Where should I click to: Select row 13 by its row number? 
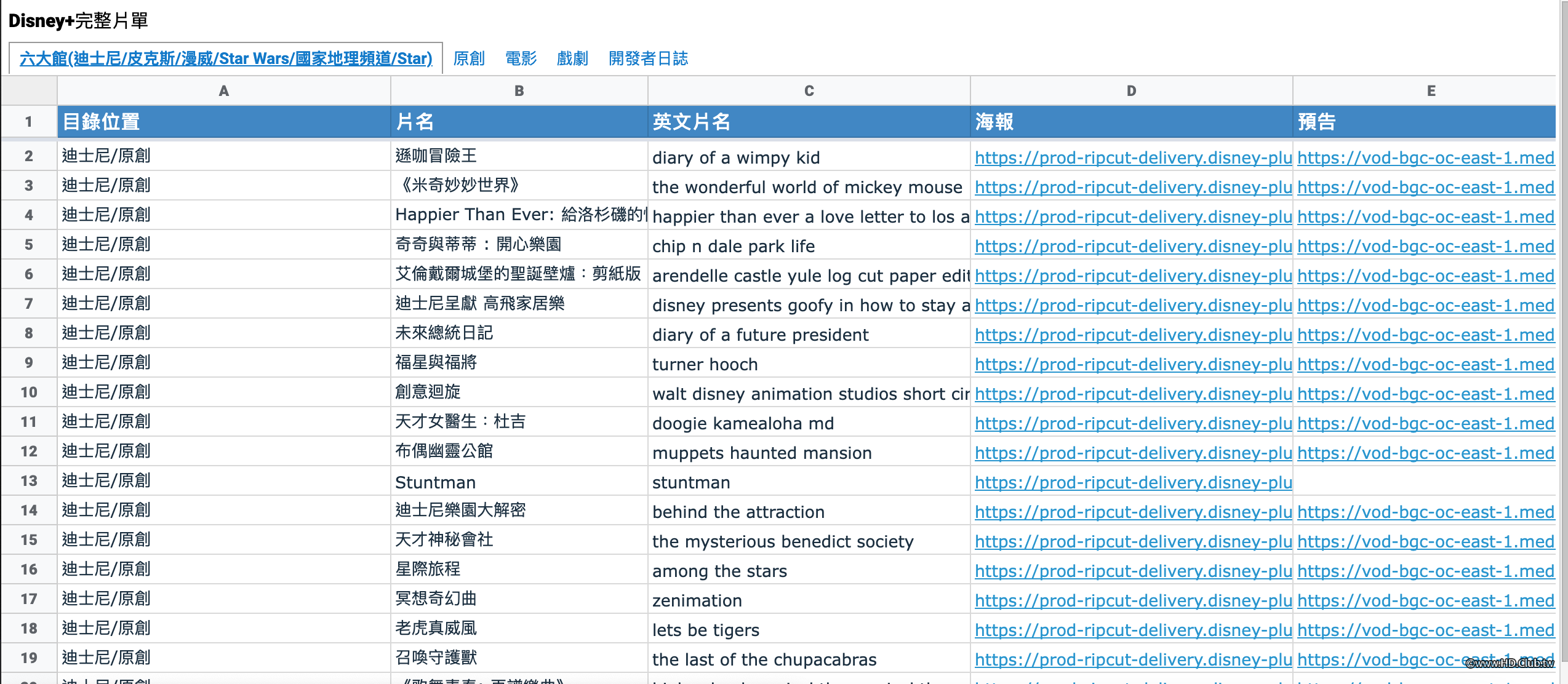pyautogui.click(x=29, y=482)
